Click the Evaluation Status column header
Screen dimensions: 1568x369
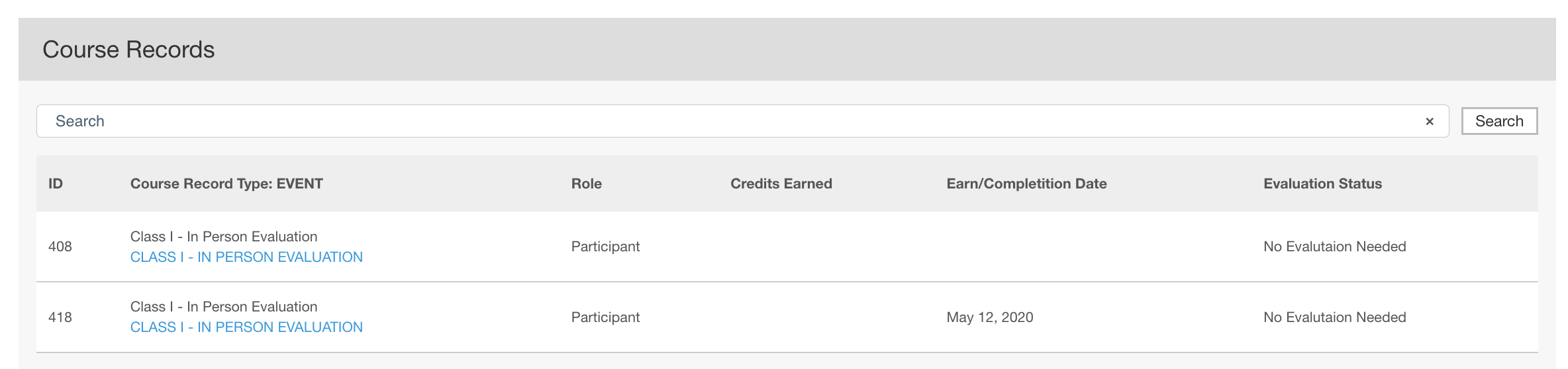(1322, 184)
